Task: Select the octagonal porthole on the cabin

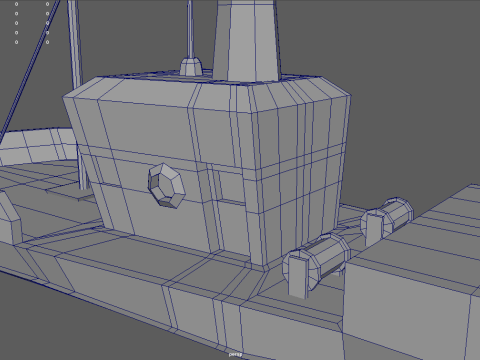Action: coord(166,186)
